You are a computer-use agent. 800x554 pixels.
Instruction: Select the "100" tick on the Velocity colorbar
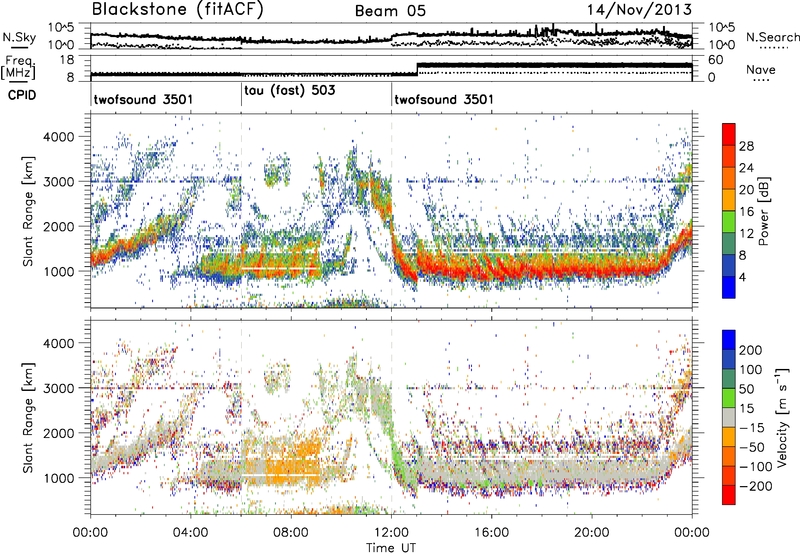point(751,370)
